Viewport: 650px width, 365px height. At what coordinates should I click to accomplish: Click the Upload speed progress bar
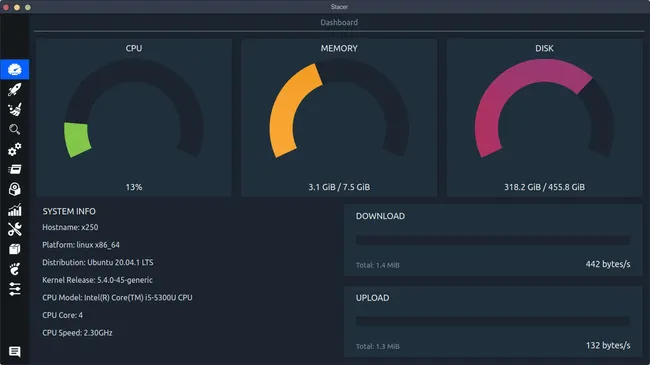(493, 321)
